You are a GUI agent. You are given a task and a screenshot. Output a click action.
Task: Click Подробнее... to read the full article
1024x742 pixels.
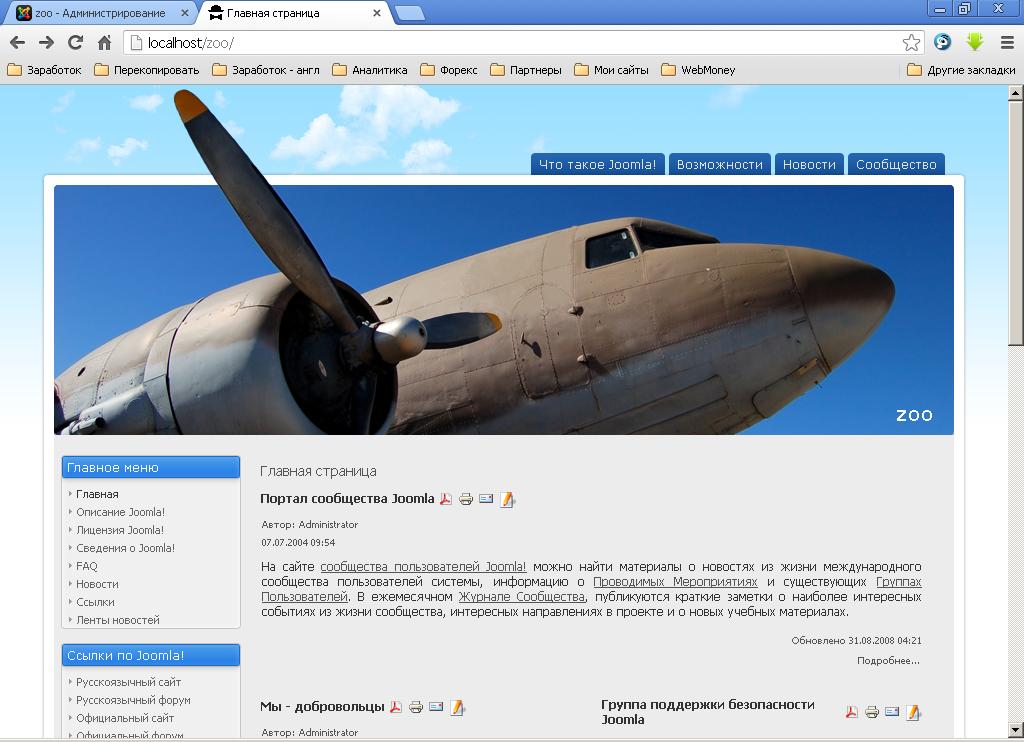(x=888, y=661)
